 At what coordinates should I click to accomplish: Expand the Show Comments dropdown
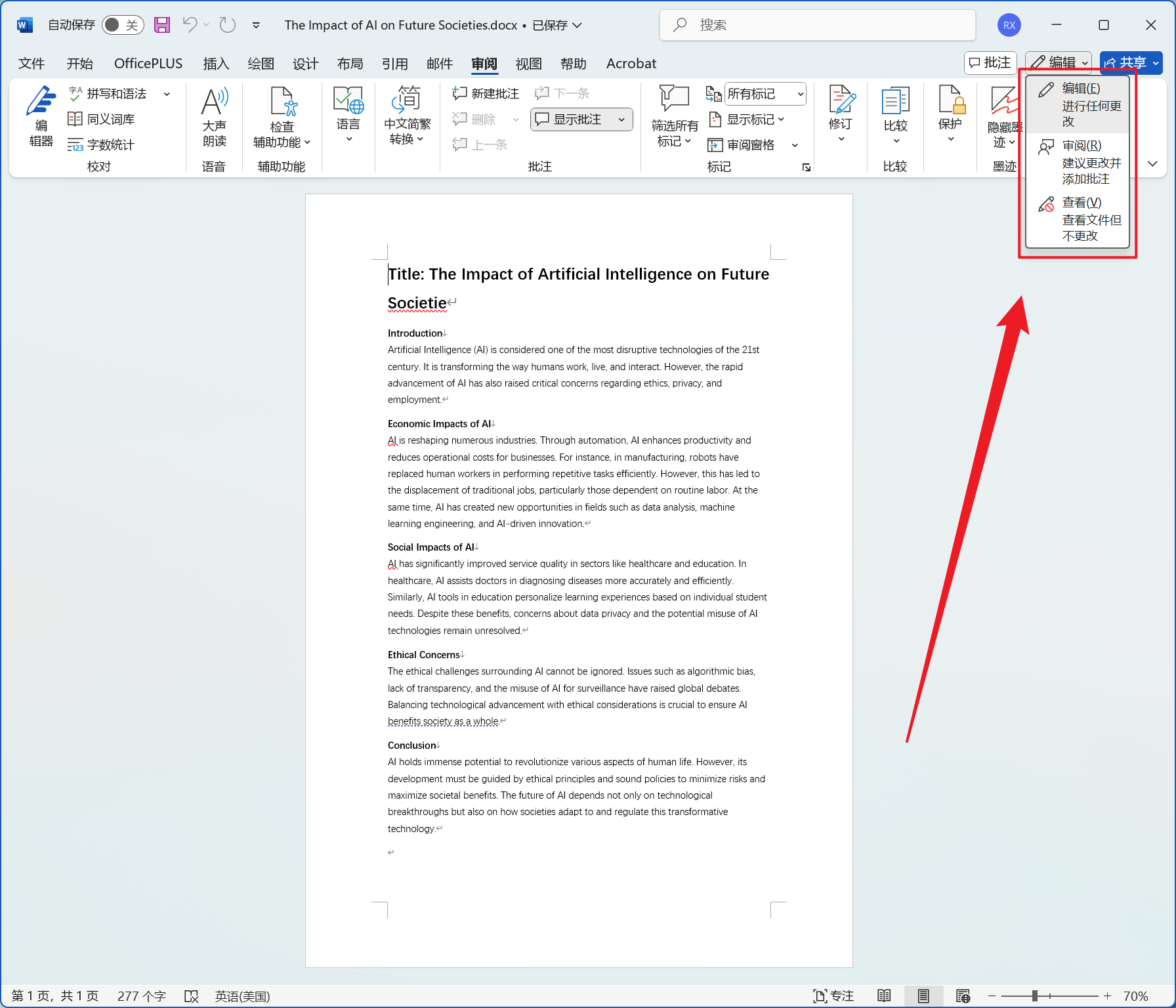click(621, 119)
